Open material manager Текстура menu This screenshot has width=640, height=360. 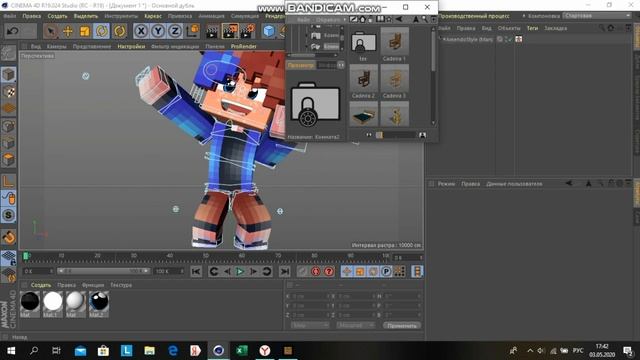pyautogui.click(x=121, y=285)
